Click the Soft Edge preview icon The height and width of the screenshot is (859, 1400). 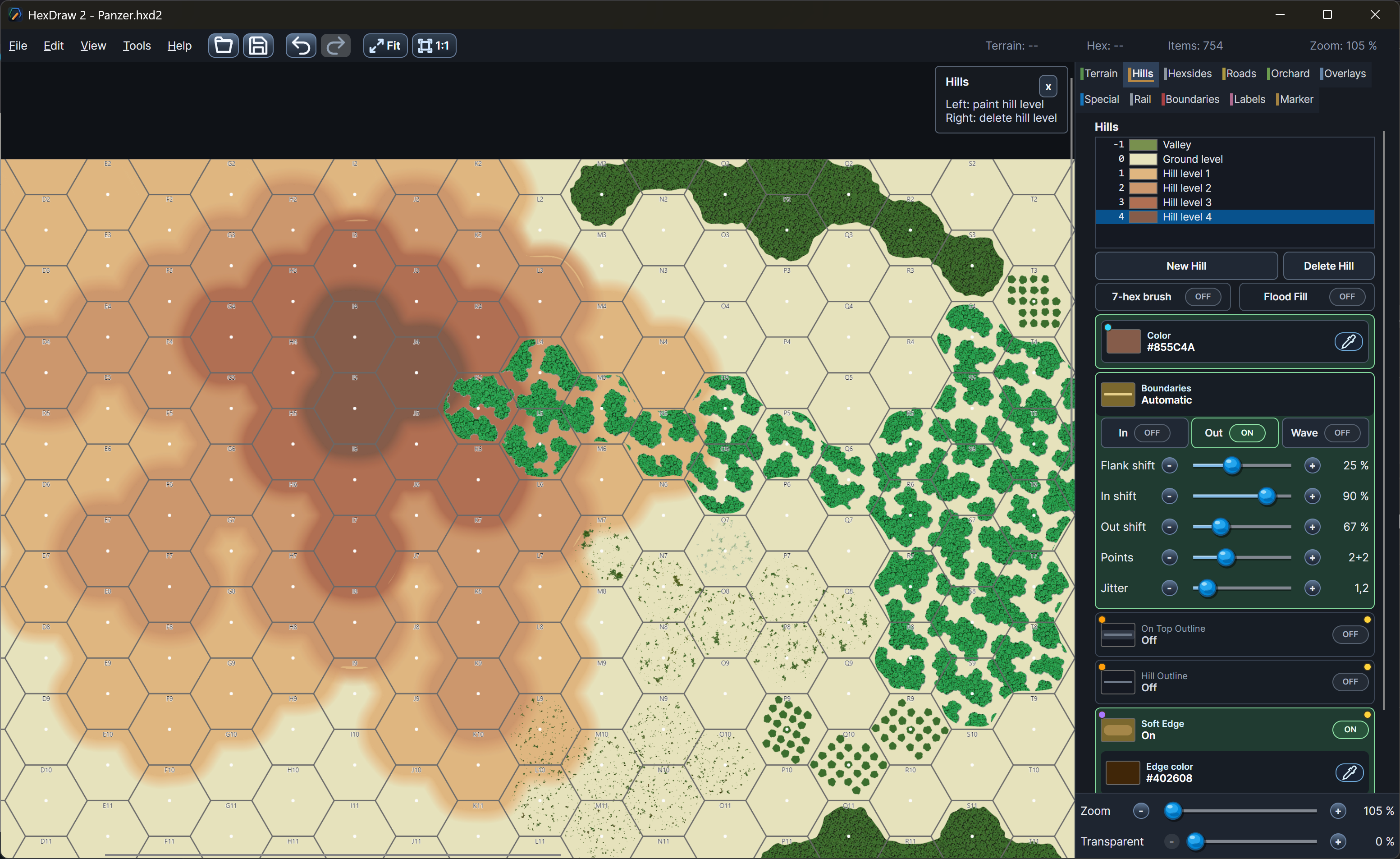coord(1118,730)
